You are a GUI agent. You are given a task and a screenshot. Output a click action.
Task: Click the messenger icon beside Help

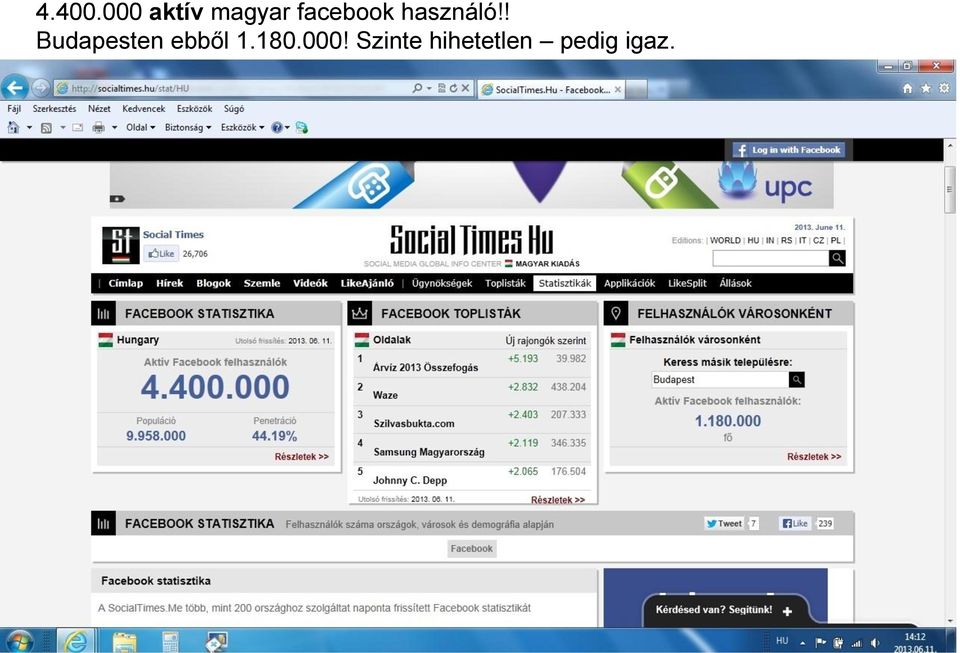[301, 127]
